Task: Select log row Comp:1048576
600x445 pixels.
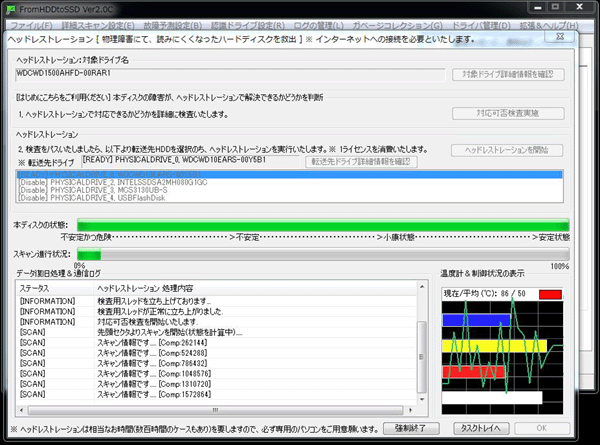Action: 217,373
